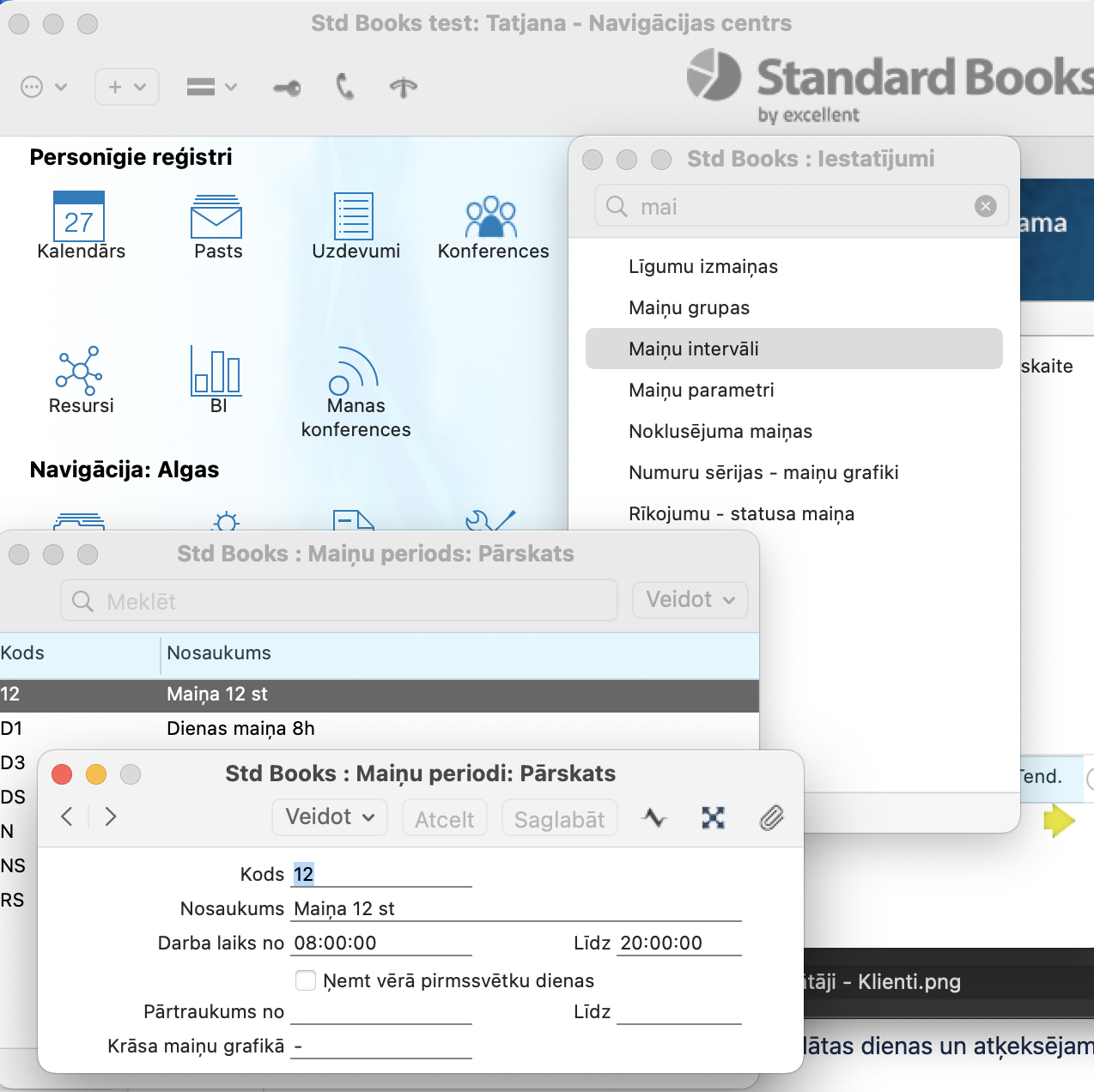Image resolution: width=1094 pixels, height=1092 pixels.
Task: Click the Krāsa maiņu grafikā field
Action: [381, 1046]
